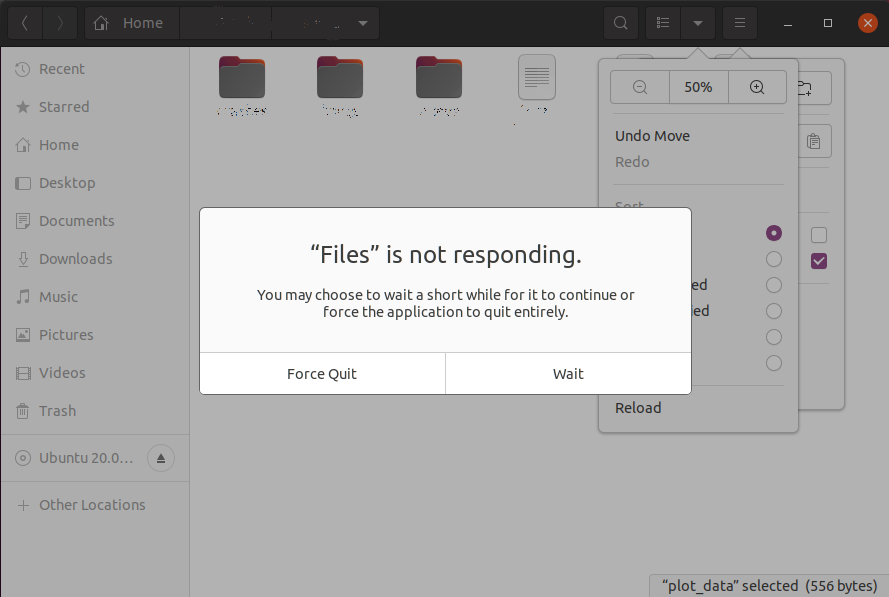The height and width of the screenshot is (597, 889).
Task: Select the first sort radio button
Action: (773, 233)
